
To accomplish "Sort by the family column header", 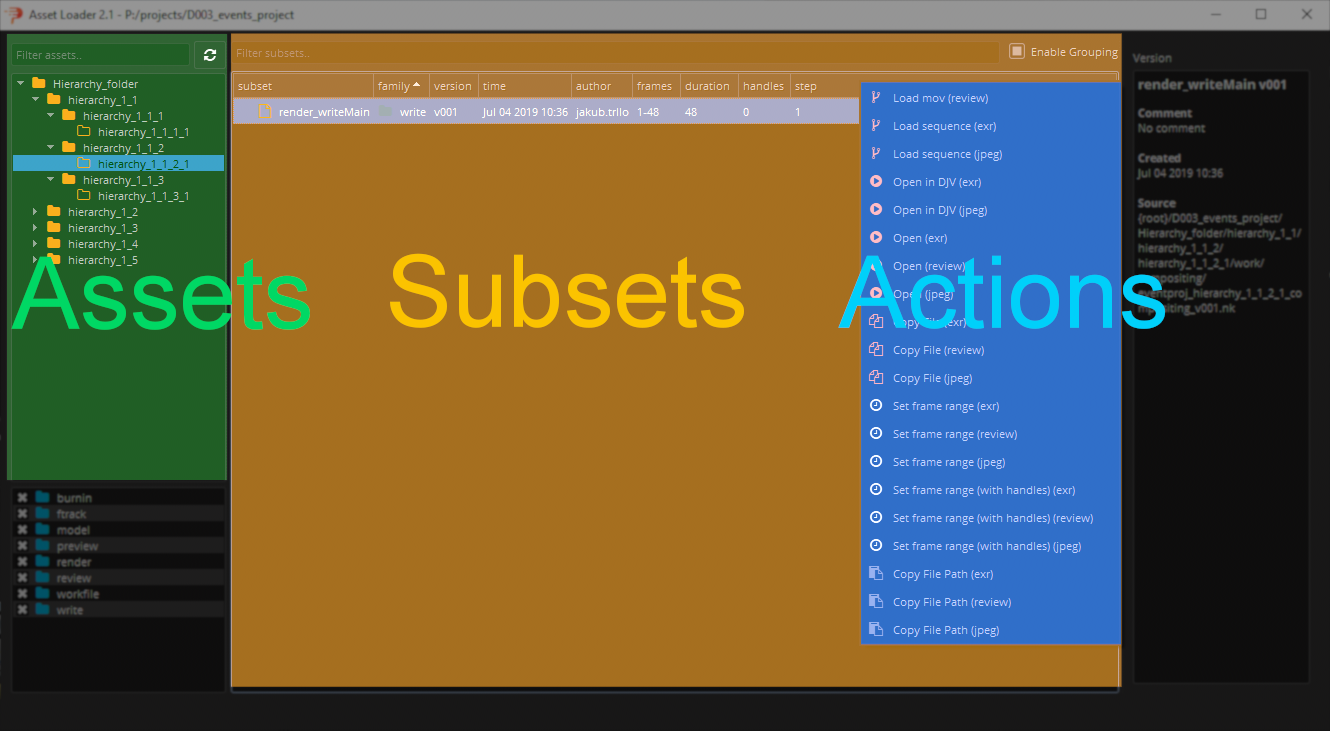I will [401, 86].
